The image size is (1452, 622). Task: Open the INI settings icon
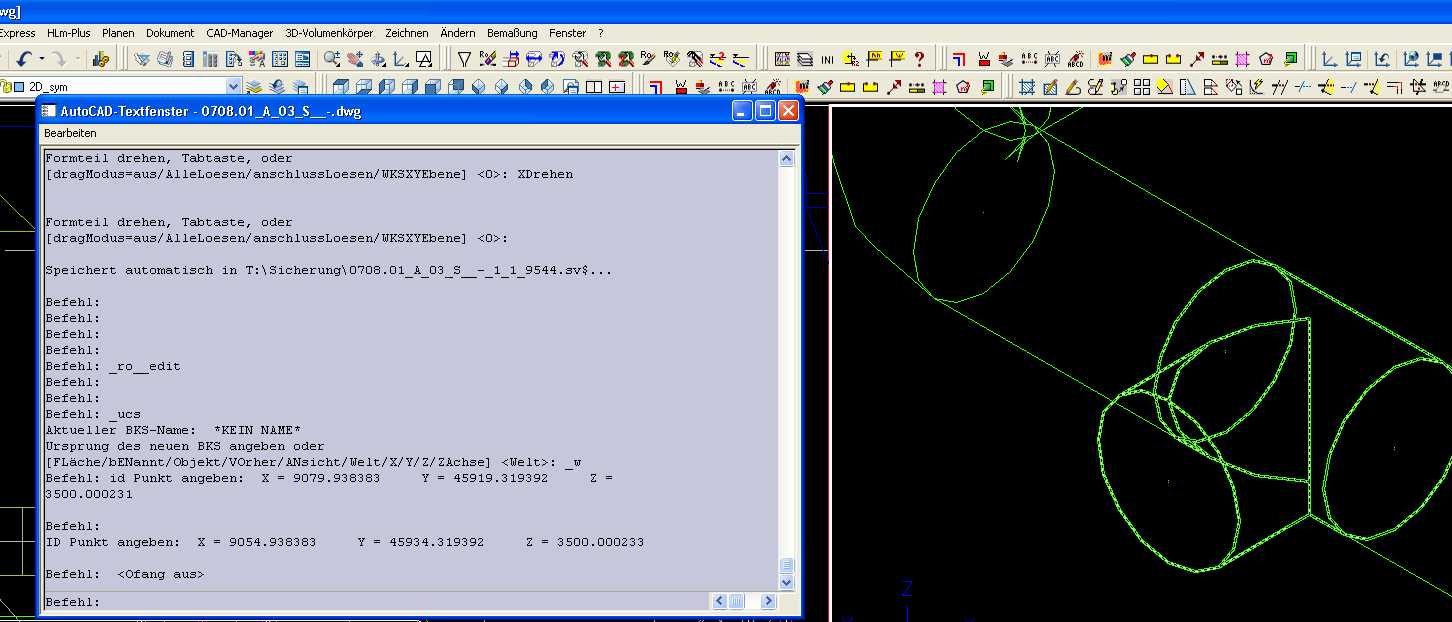coord(827,59)
